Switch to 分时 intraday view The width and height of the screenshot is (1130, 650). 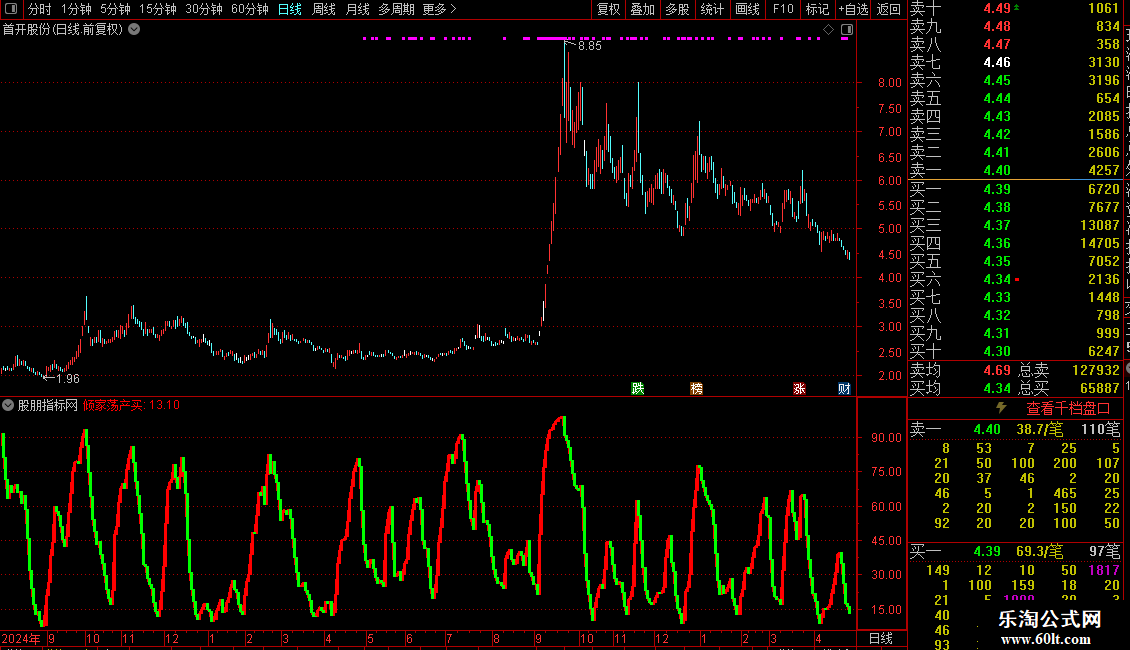(40, 9)
